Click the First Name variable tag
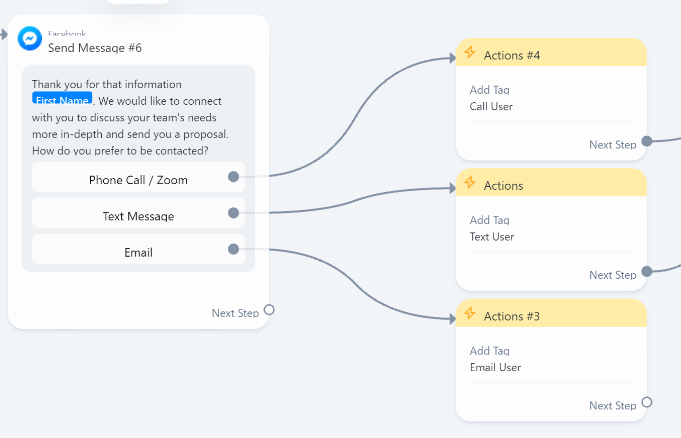The image size is (681, 438). (62, 99)
